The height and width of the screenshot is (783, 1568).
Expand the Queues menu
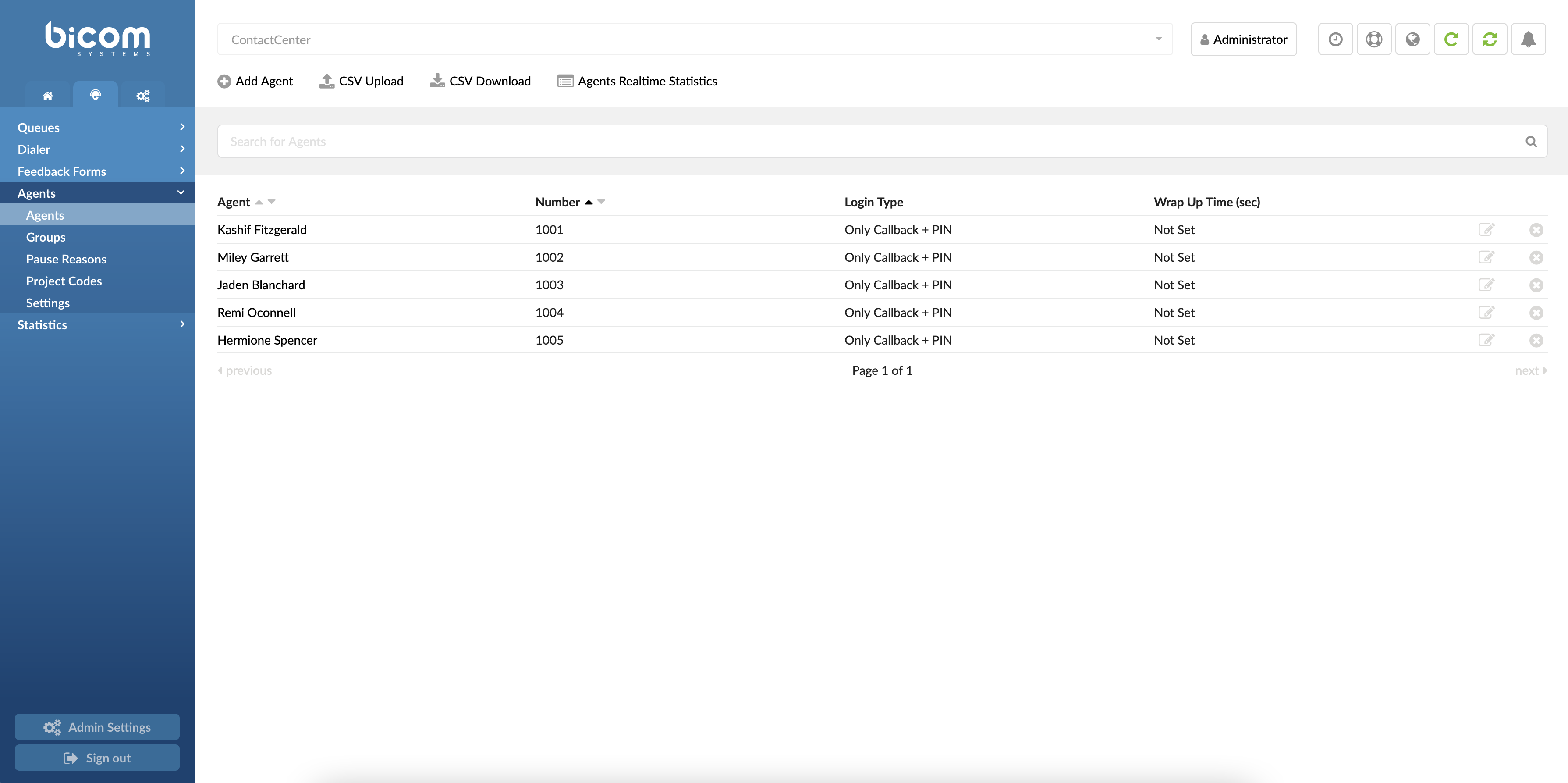[97, 127]
